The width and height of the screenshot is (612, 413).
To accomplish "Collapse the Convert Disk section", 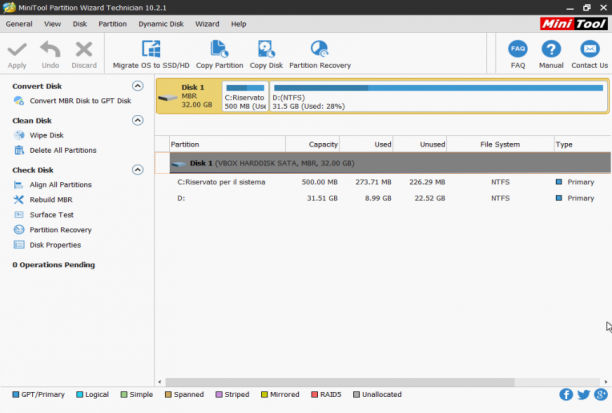I will [137, 86].
